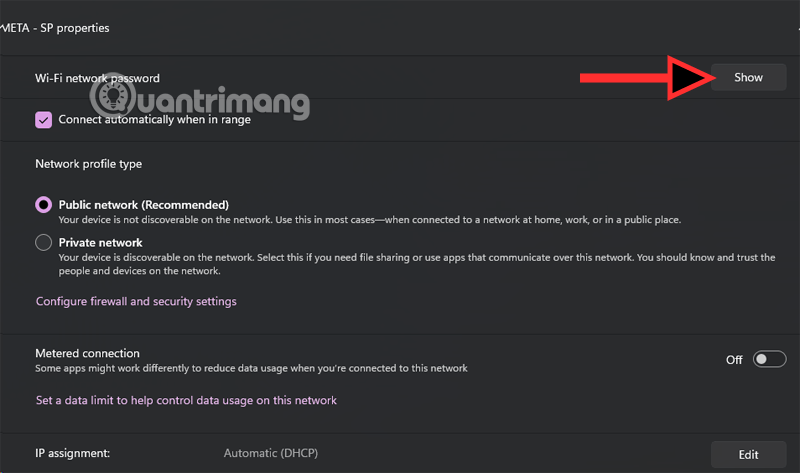Open Configure firewall and security settings
The image size is (800, 473).
(x=136, y=301)
